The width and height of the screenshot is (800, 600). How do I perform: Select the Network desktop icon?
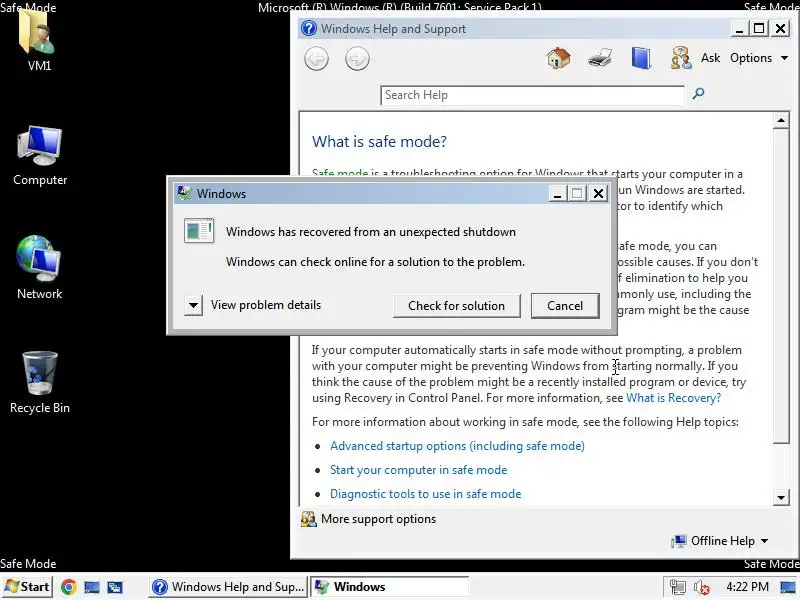pos(39,267)
